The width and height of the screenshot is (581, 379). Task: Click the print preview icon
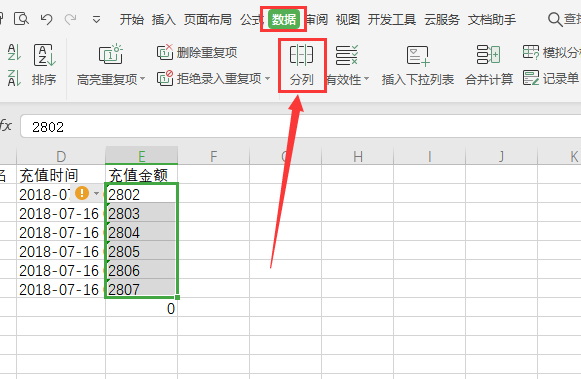pos(21,19)
